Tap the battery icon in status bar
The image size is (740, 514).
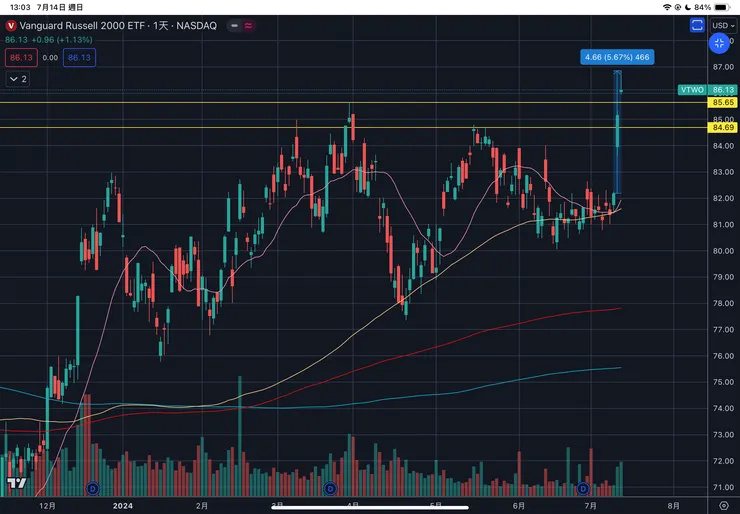pyautogui.click(x=722, y=7)
